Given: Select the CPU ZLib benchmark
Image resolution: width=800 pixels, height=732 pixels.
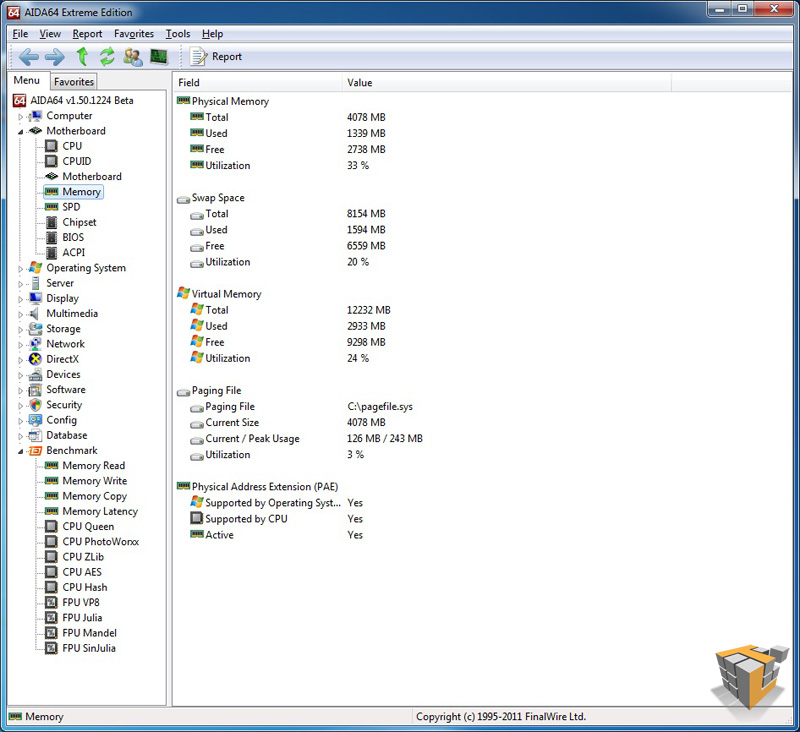Looking at the screenshot, I should click(74, 557).
